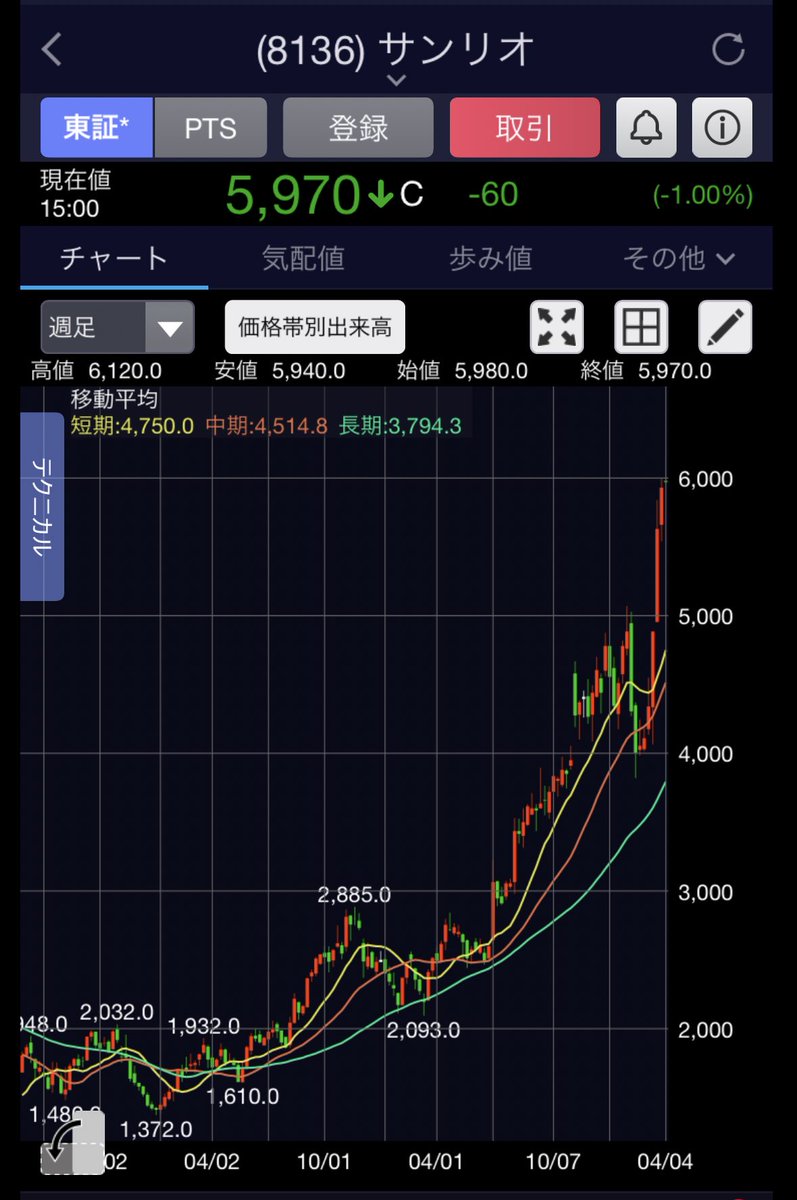
Task: Show 価格帯別出来高 volume profile
Action: 314,327
